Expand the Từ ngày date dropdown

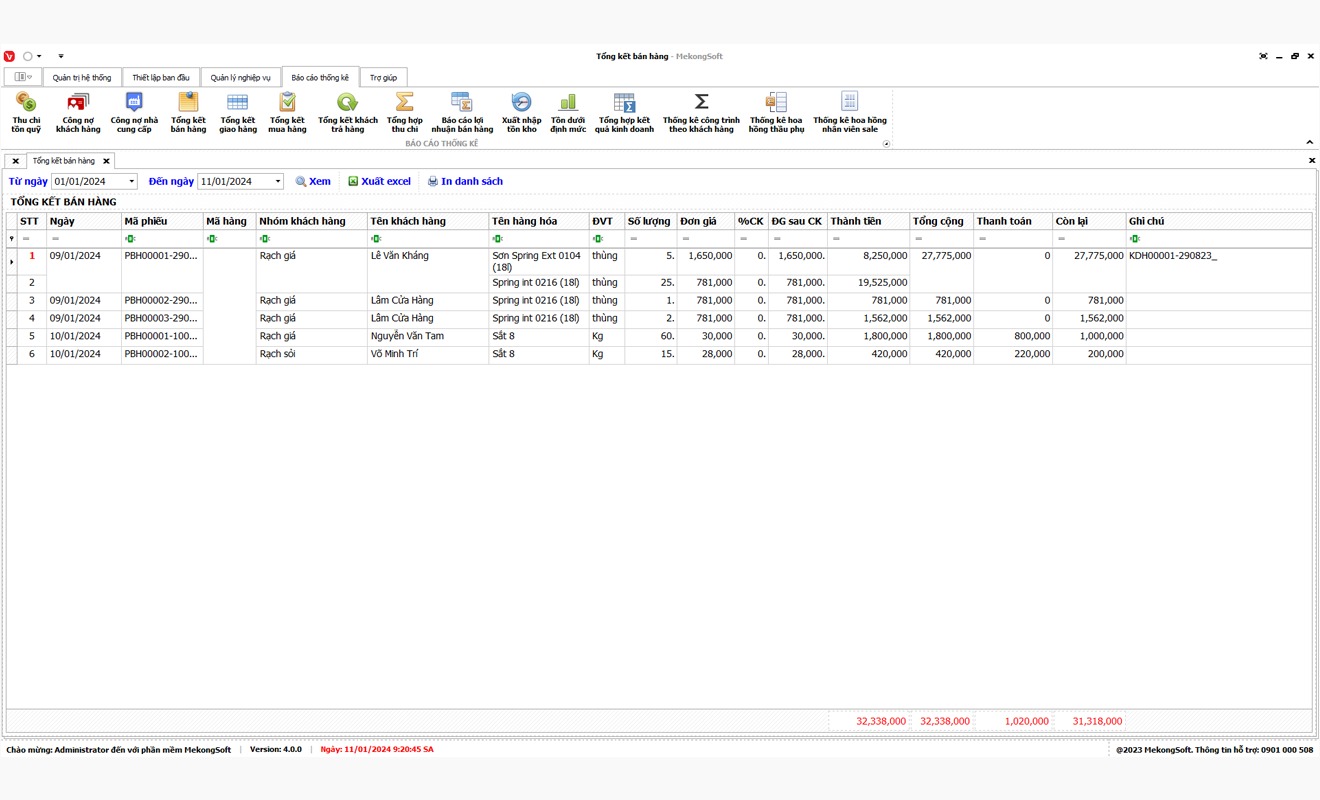tap(131, 182)
